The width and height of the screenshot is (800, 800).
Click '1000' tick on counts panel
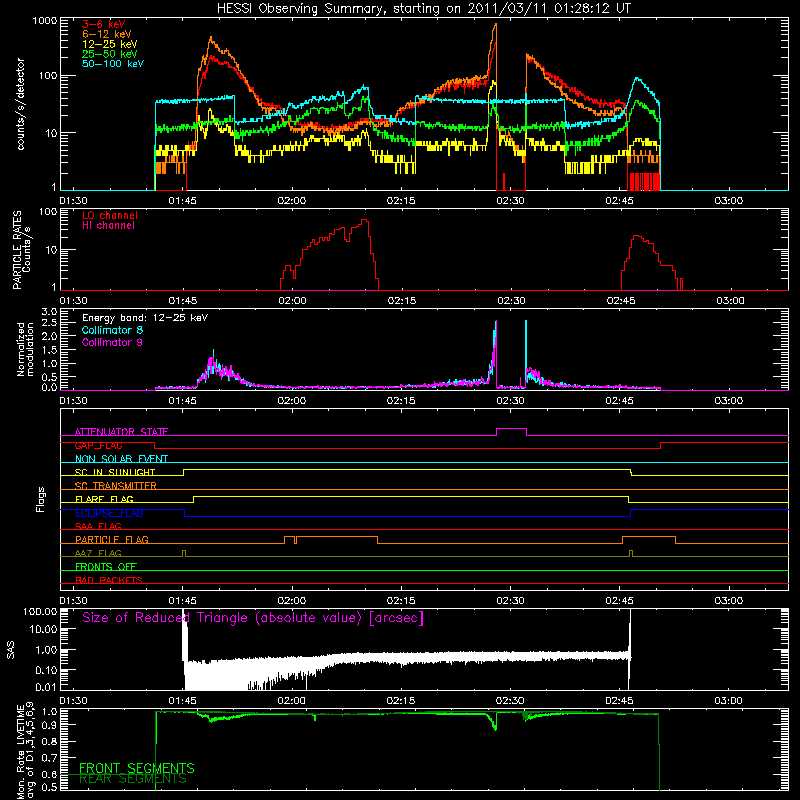44,21
